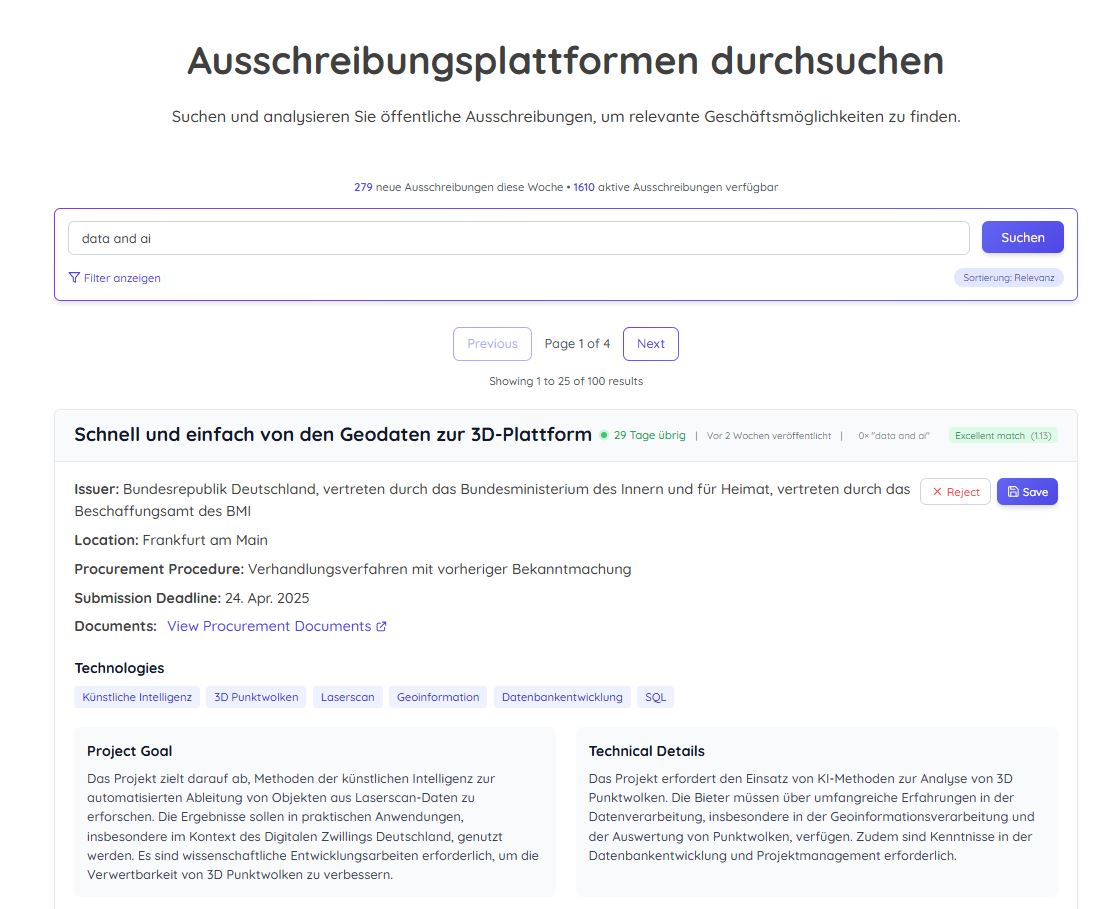Open tender title 'Schnell und einfach von den Geodaten zur 3D-Plattform'
The width and height of the screenshot is (1119, 909).
333,435
